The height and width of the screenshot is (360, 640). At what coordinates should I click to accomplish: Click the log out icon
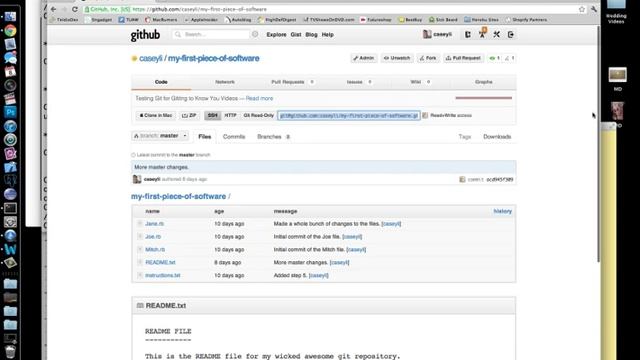pyautogui.click(x=511, y=35)
